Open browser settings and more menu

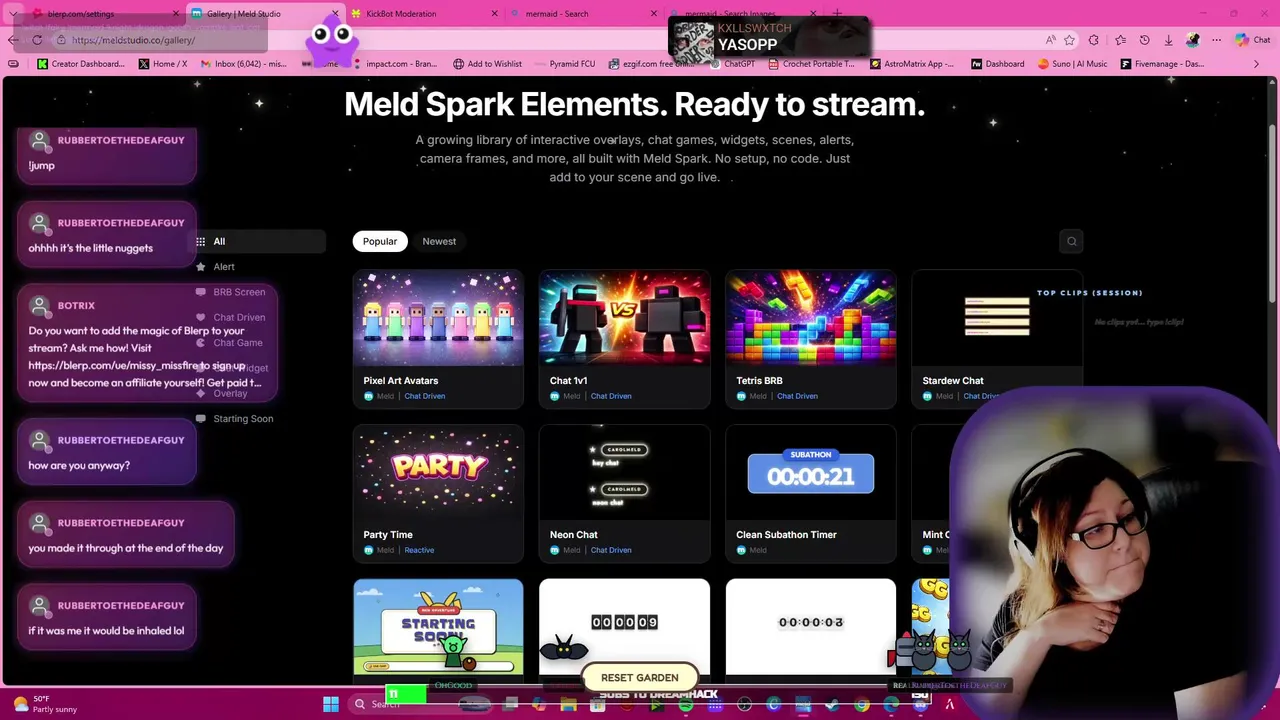1216,40
